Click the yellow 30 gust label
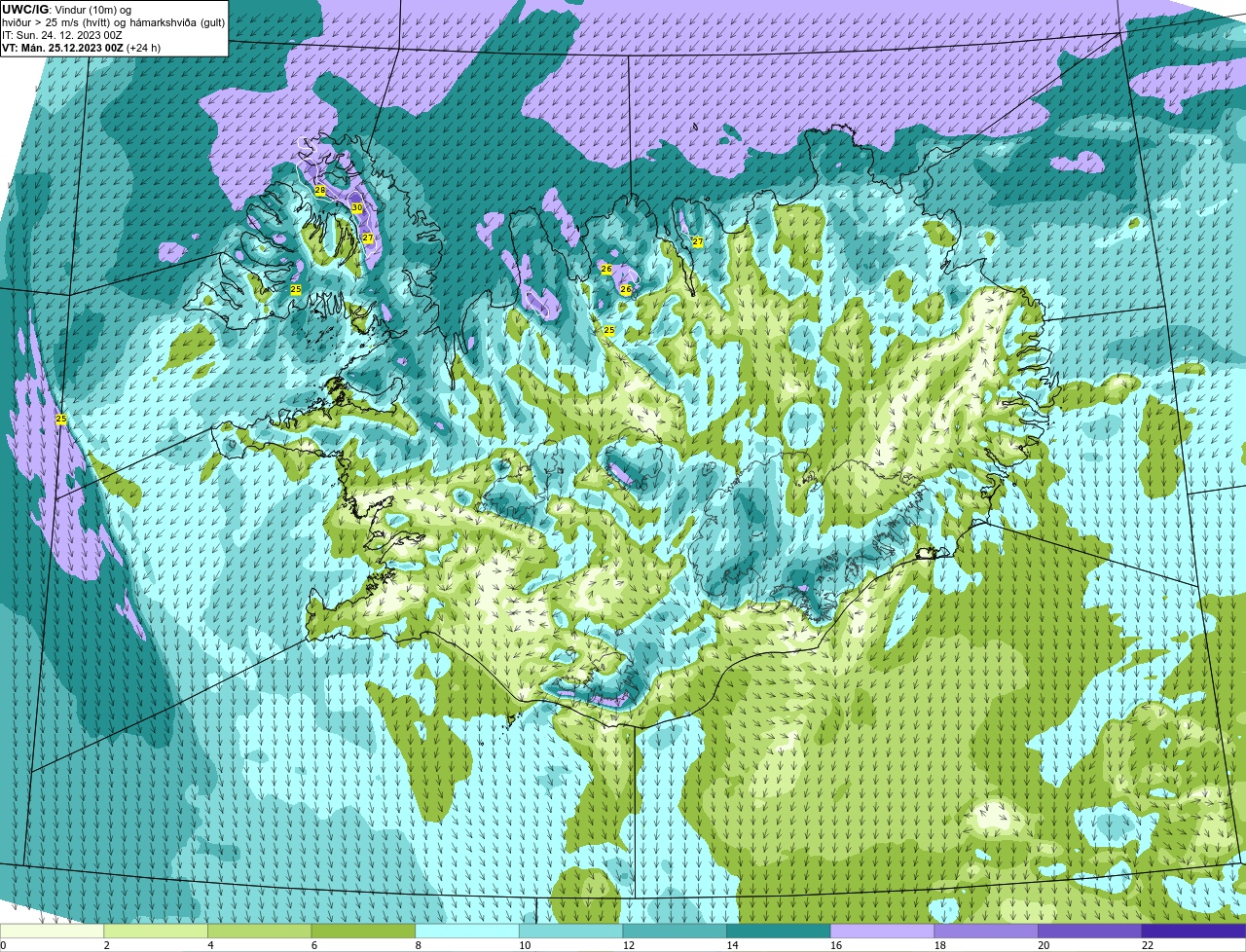Image resolution: width=1246 pixels, height=952 pixels. pyautogui.click(x=356, y=207)
